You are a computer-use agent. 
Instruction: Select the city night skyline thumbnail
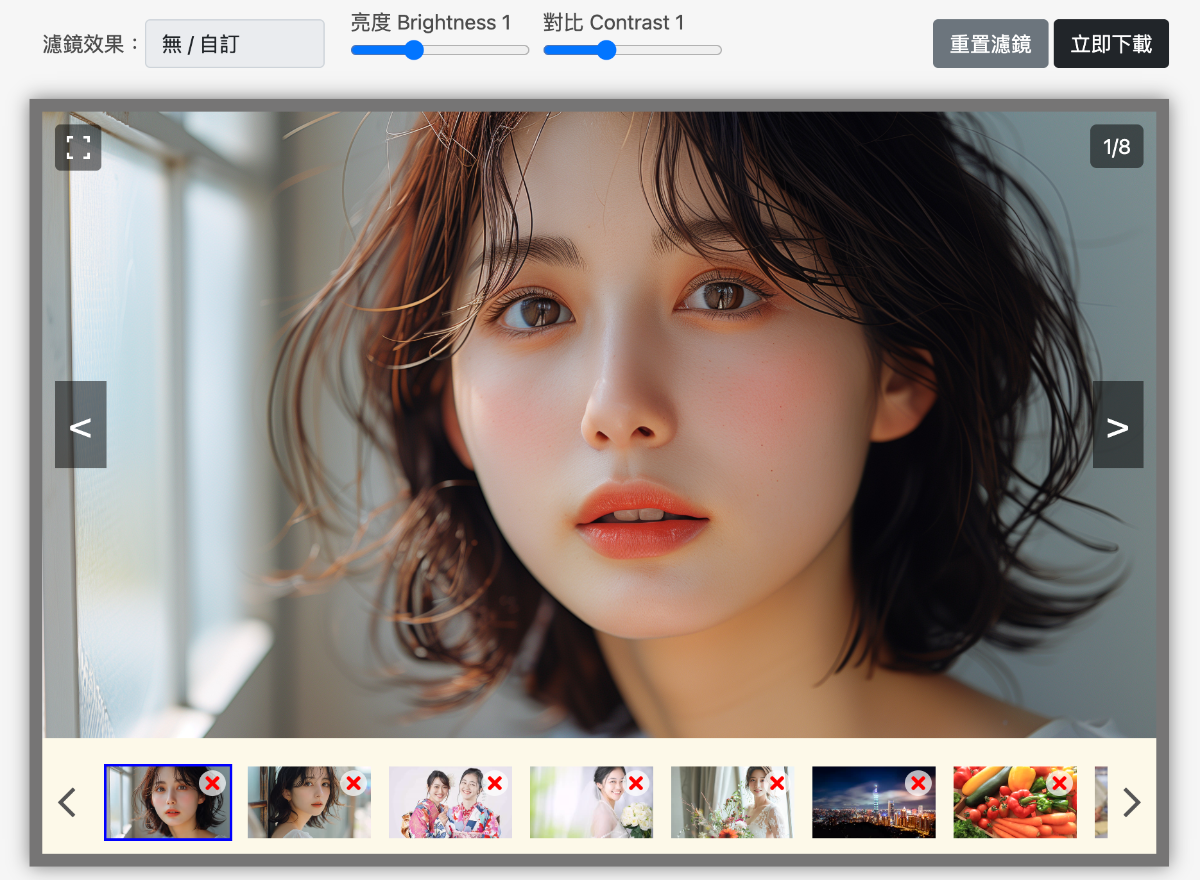click(x=860, y=810)
